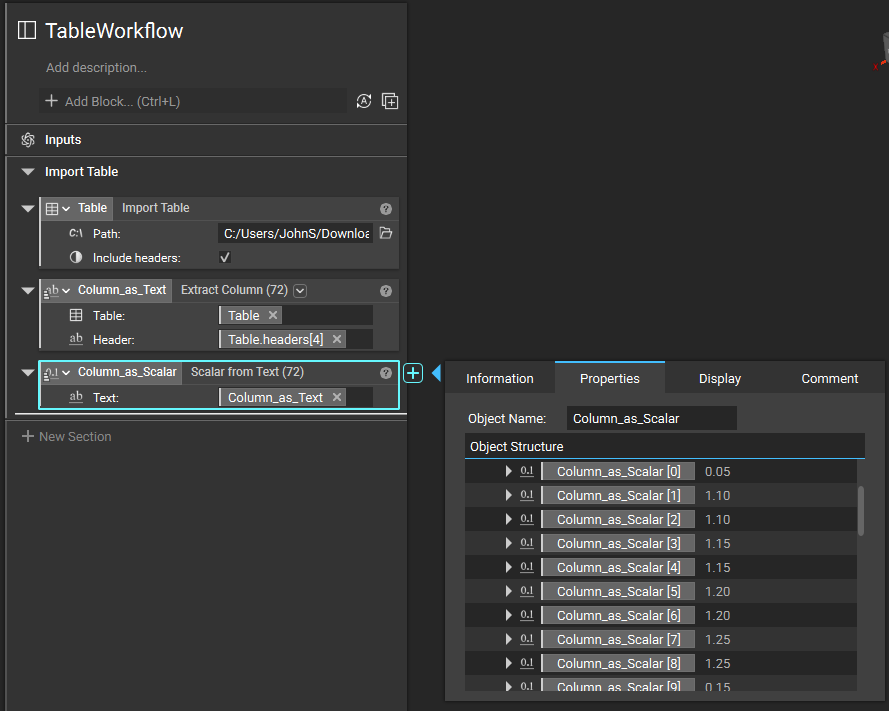Click the TableWorkflow panel layout icon
Viewport: 889px width, 711px height.
click(x=27, y=30)
